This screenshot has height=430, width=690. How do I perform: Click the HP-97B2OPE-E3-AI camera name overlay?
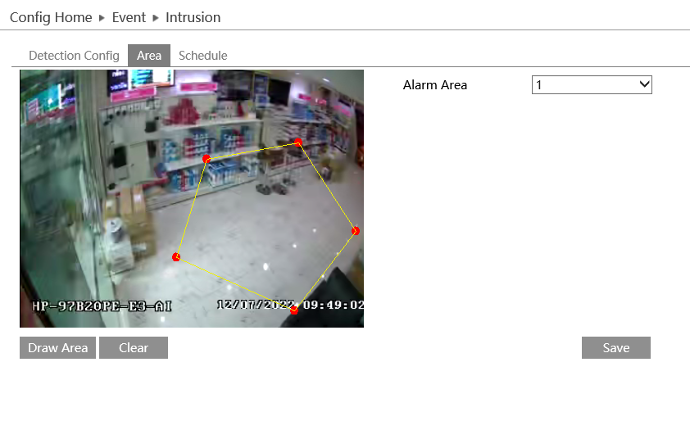(100, 306)
